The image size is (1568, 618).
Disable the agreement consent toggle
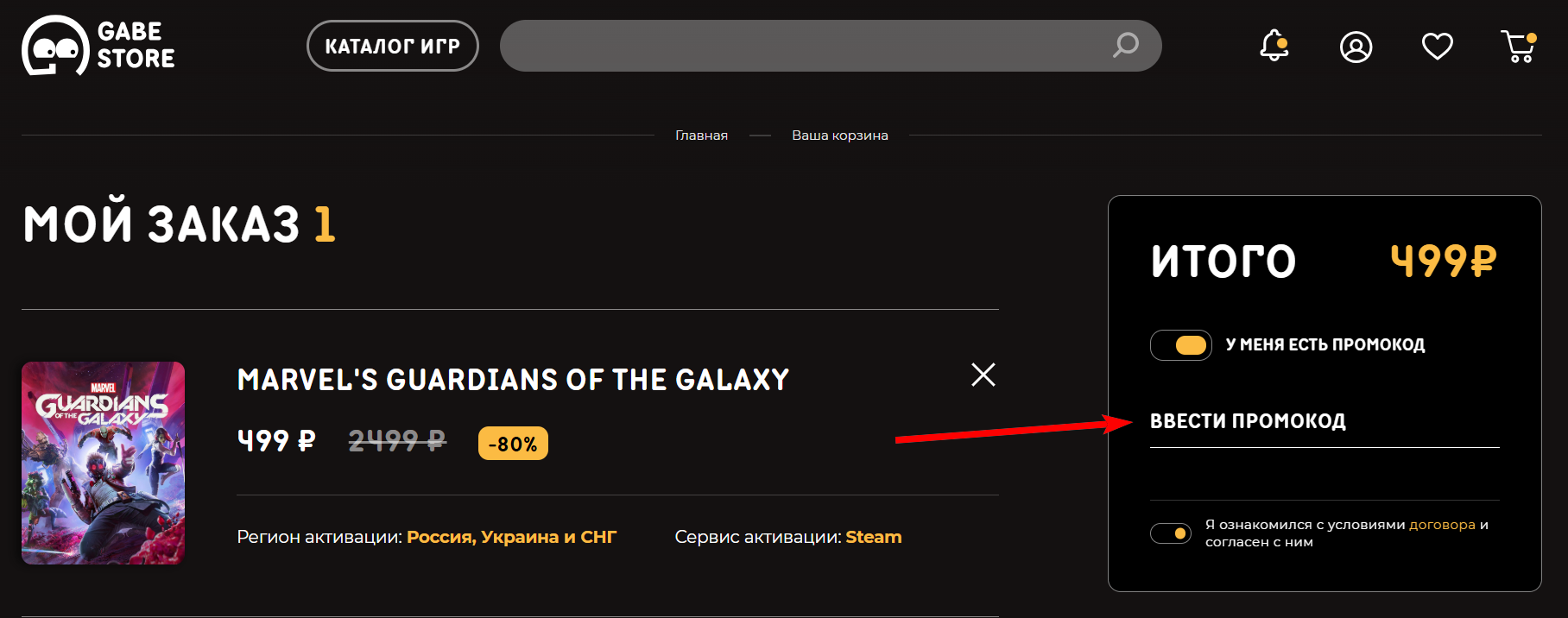pos(1171,533)
